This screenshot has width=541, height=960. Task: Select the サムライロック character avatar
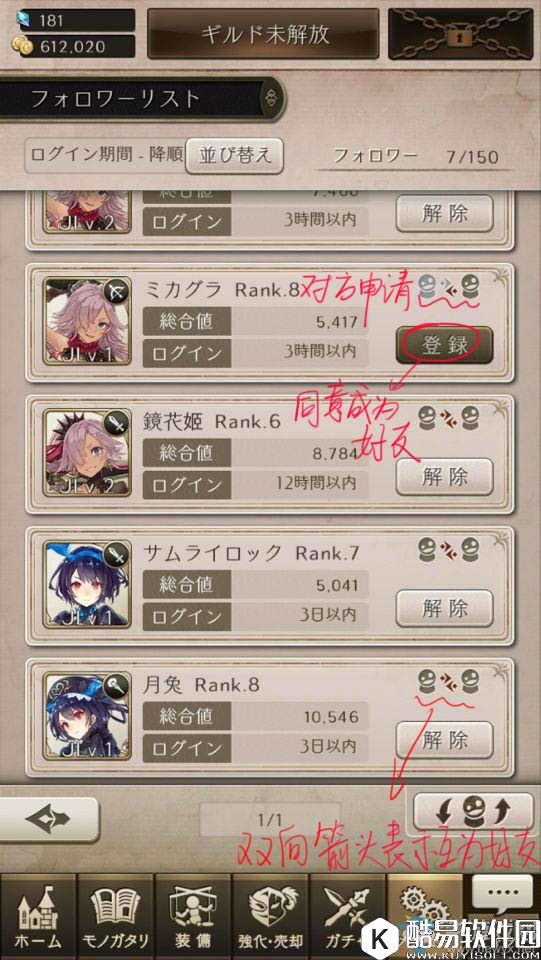(x=88, y=583)
